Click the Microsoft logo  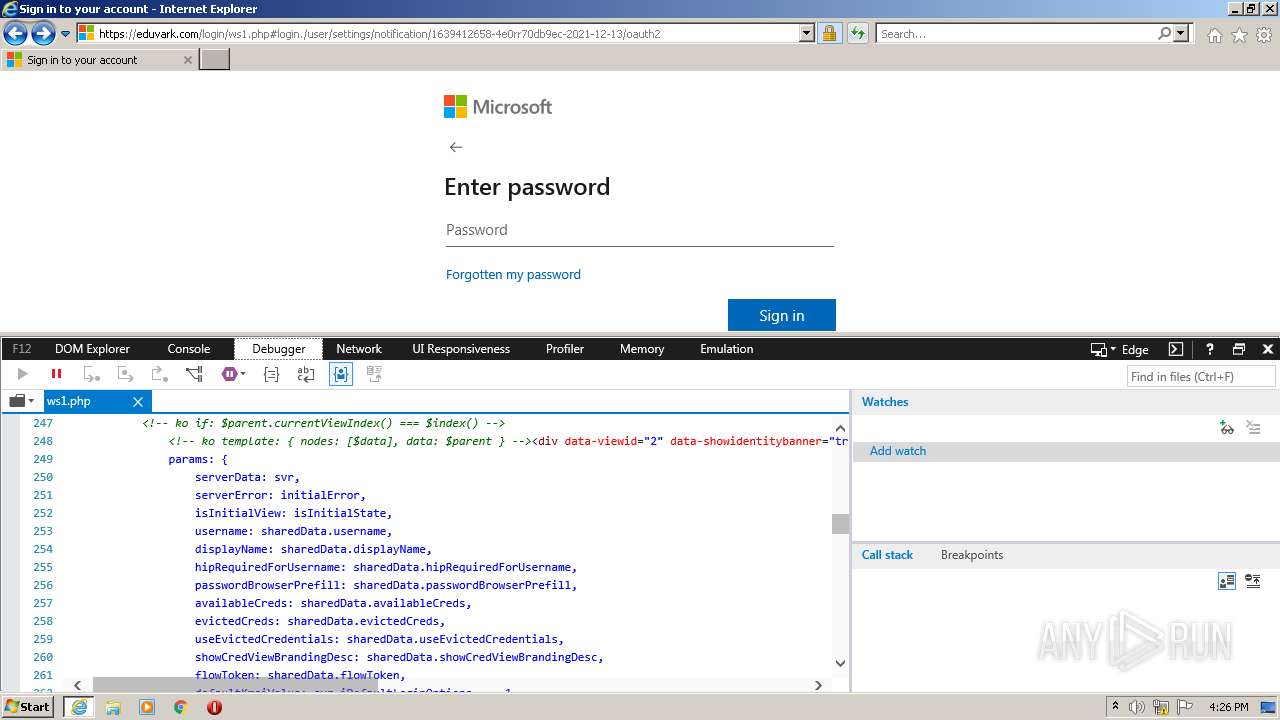[x=498, y=107]
